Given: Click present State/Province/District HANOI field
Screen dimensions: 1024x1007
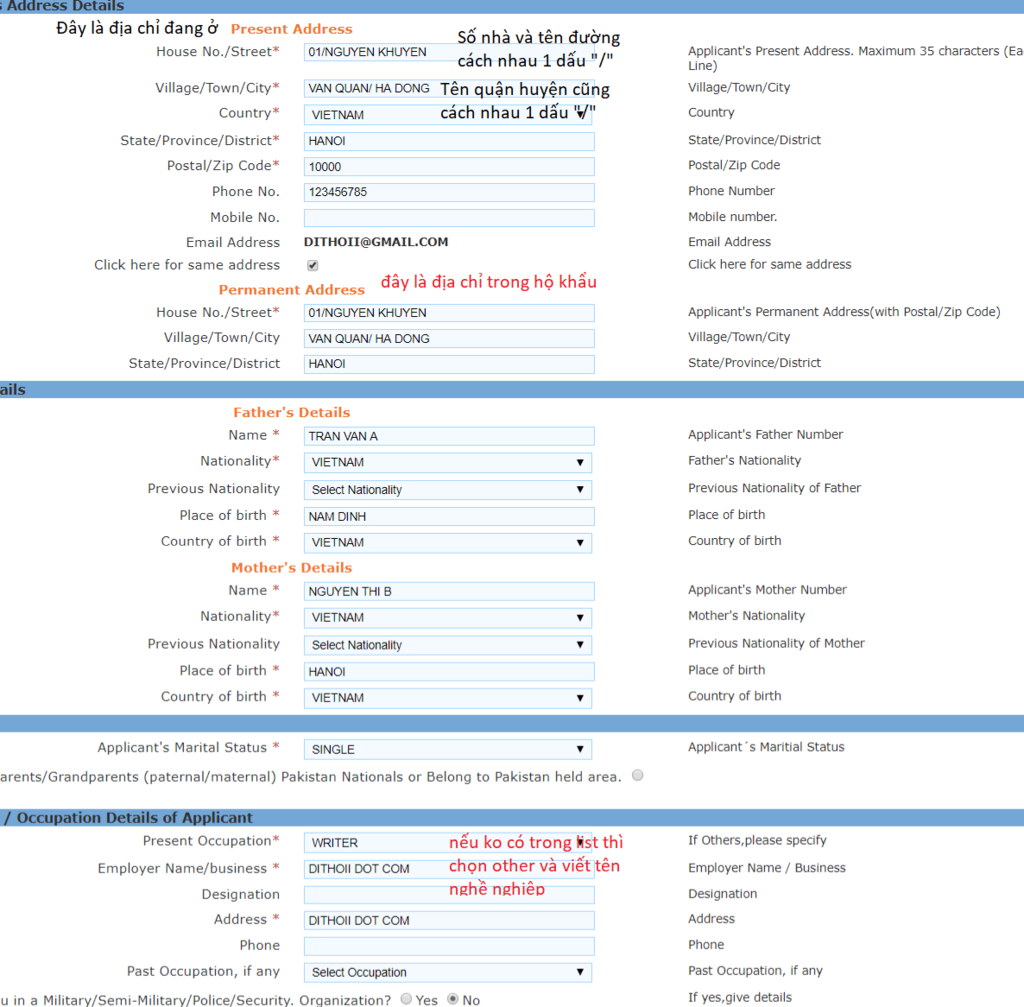Looking at the screenshot, I should (449, 141).
